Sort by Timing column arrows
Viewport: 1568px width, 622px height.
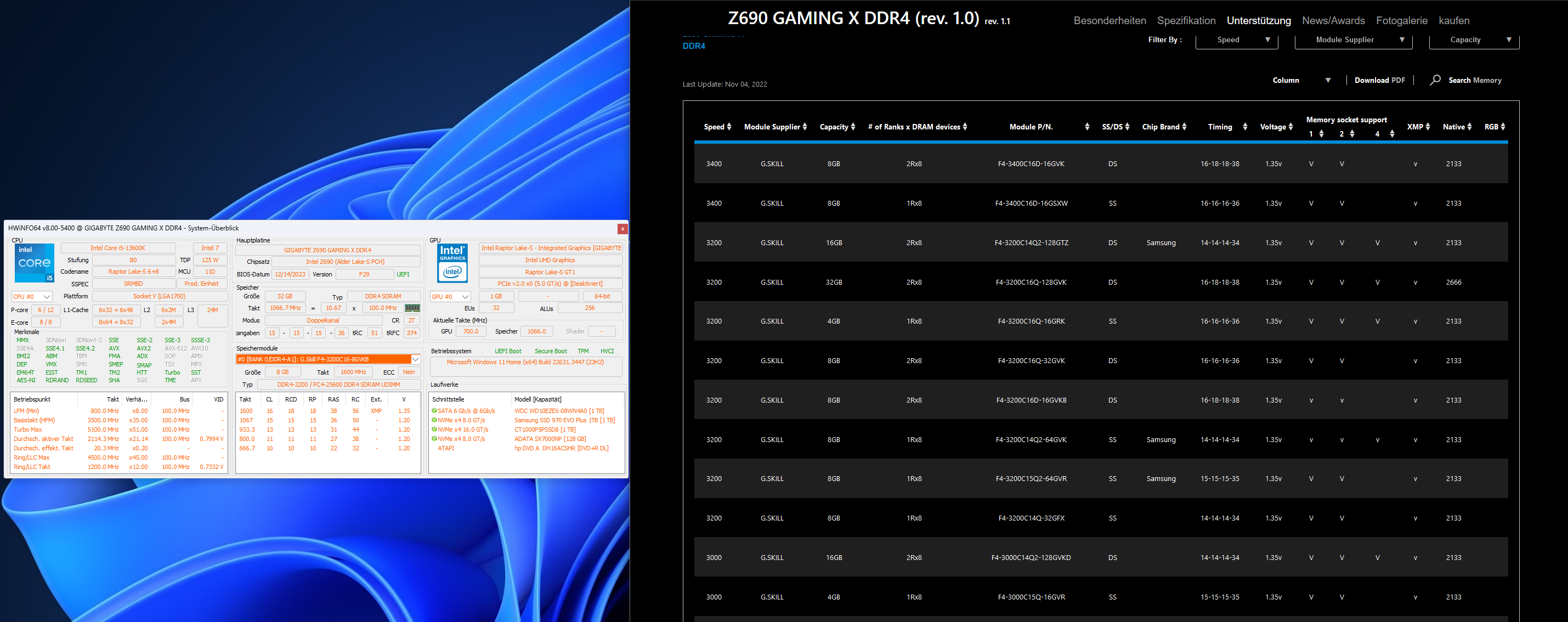[1245, 127]
